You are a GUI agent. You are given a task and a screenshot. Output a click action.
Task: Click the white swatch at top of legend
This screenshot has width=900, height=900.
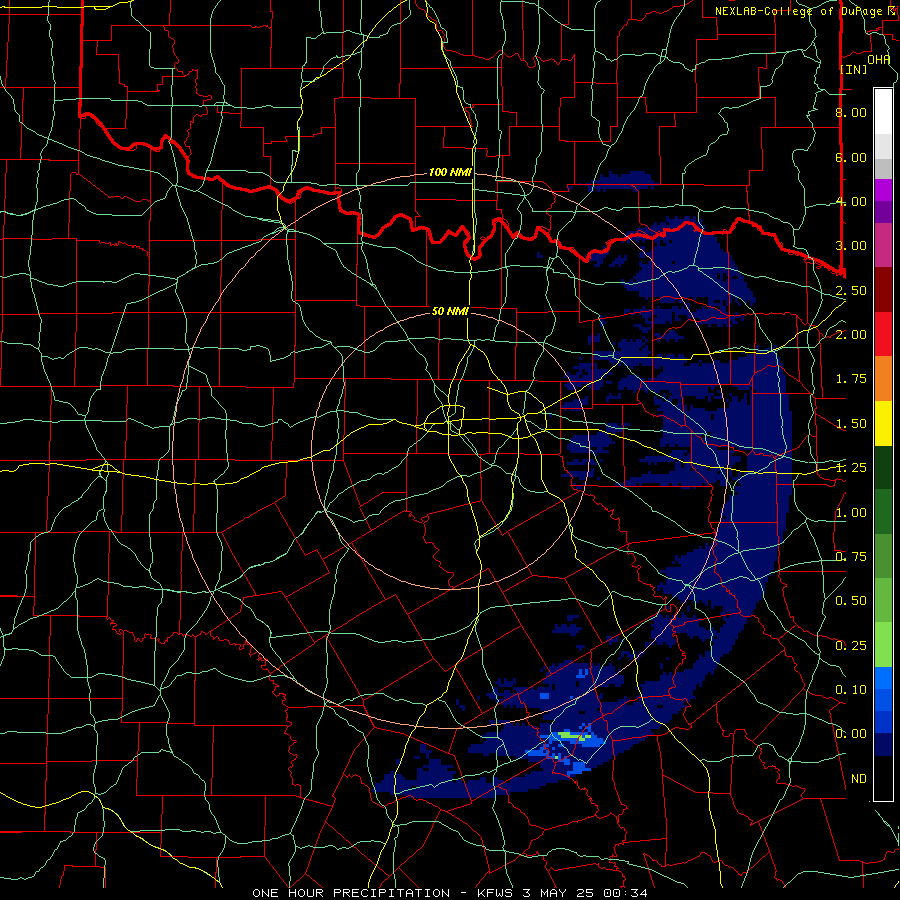point(883,111)
